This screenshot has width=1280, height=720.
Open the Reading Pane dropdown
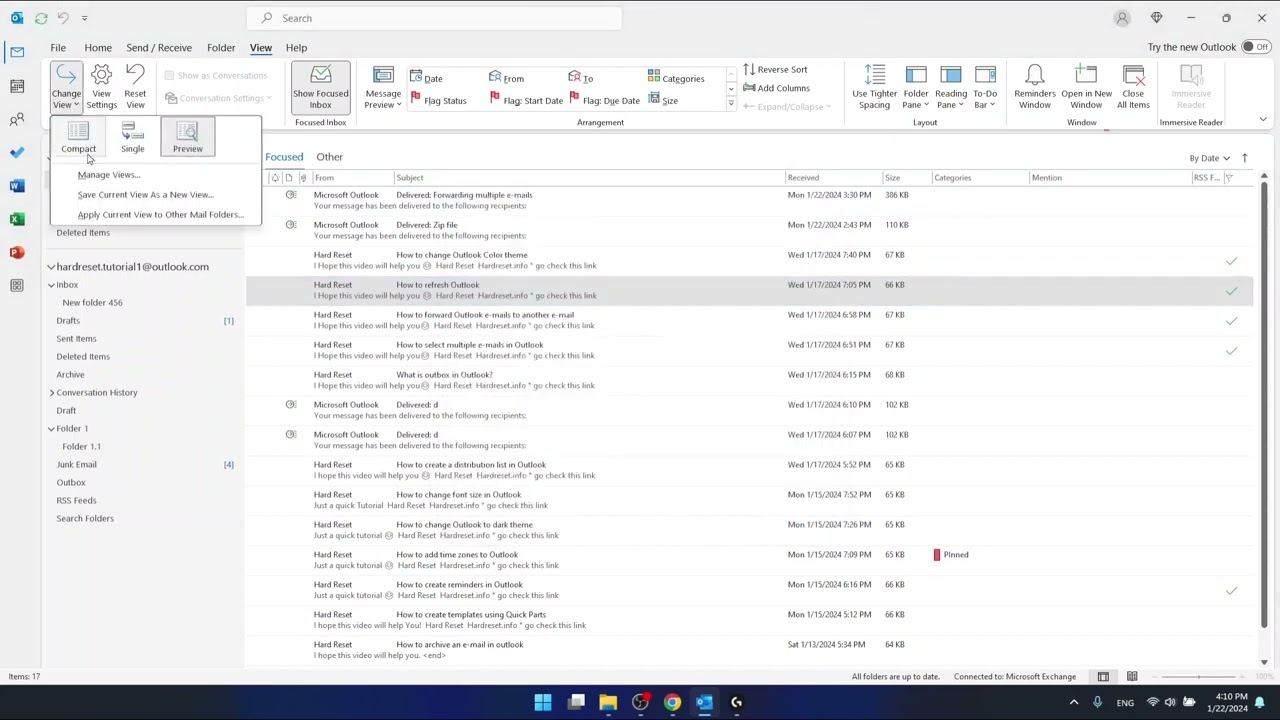pyautogui.click(x=951, y=87)
